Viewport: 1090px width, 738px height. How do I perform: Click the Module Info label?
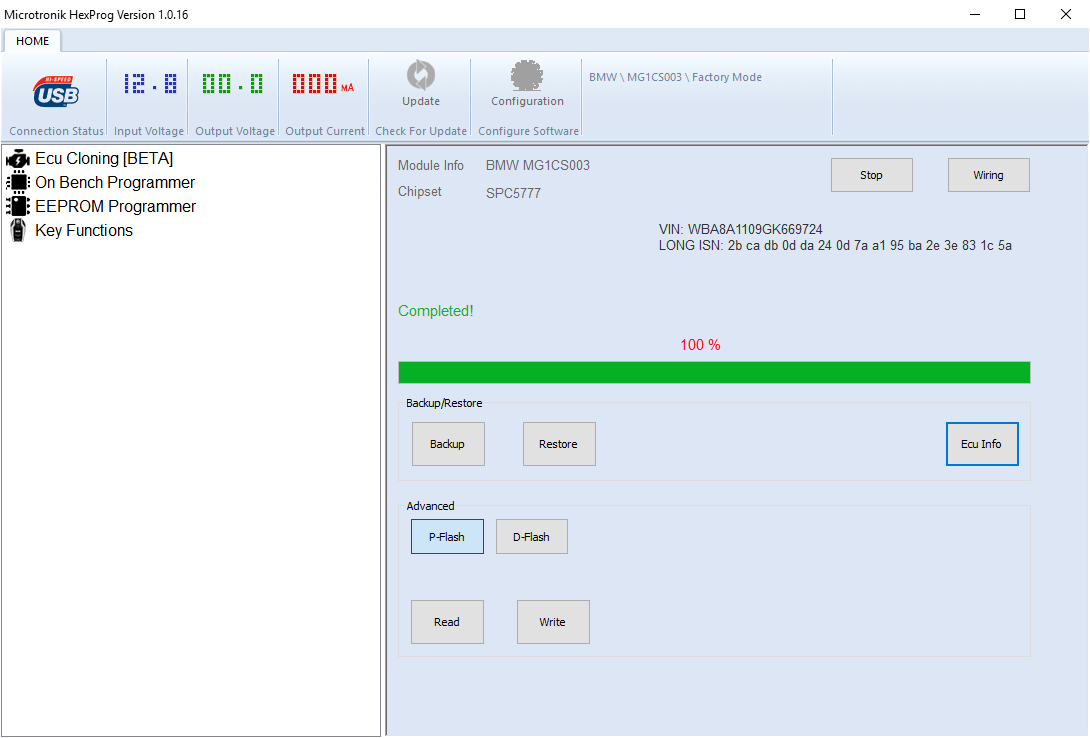pyautogui.click(x=430, y=165)
